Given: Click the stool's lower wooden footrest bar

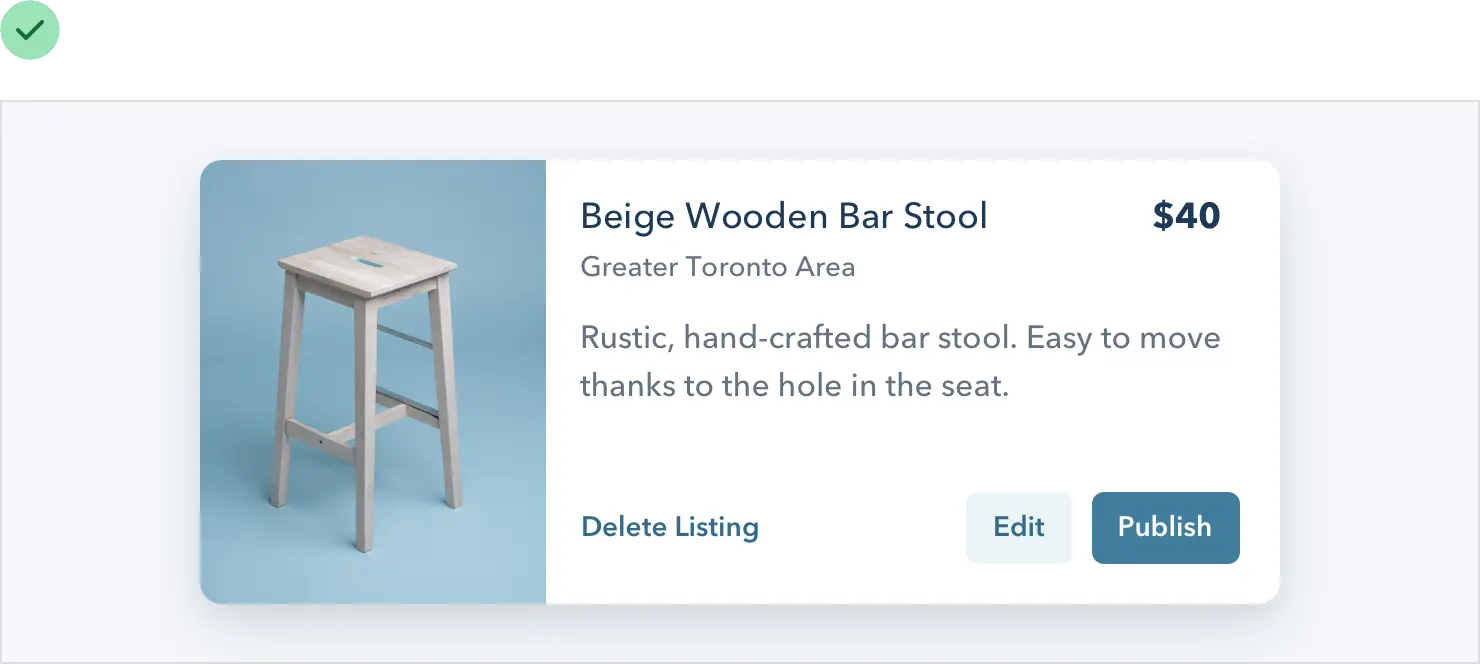Looking at the screenshot, I should point(320,438).
